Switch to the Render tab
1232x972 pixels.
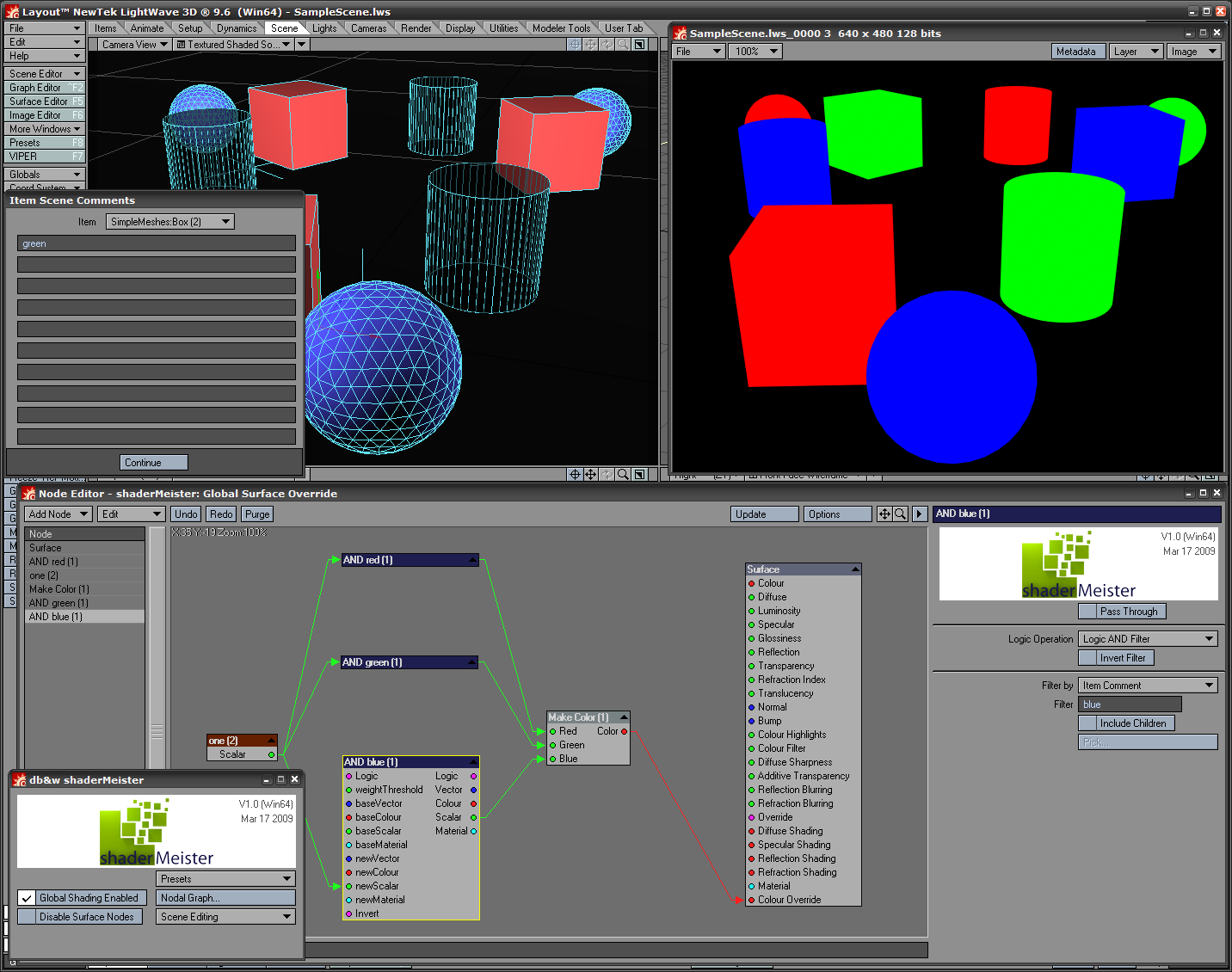click(416, 28)
